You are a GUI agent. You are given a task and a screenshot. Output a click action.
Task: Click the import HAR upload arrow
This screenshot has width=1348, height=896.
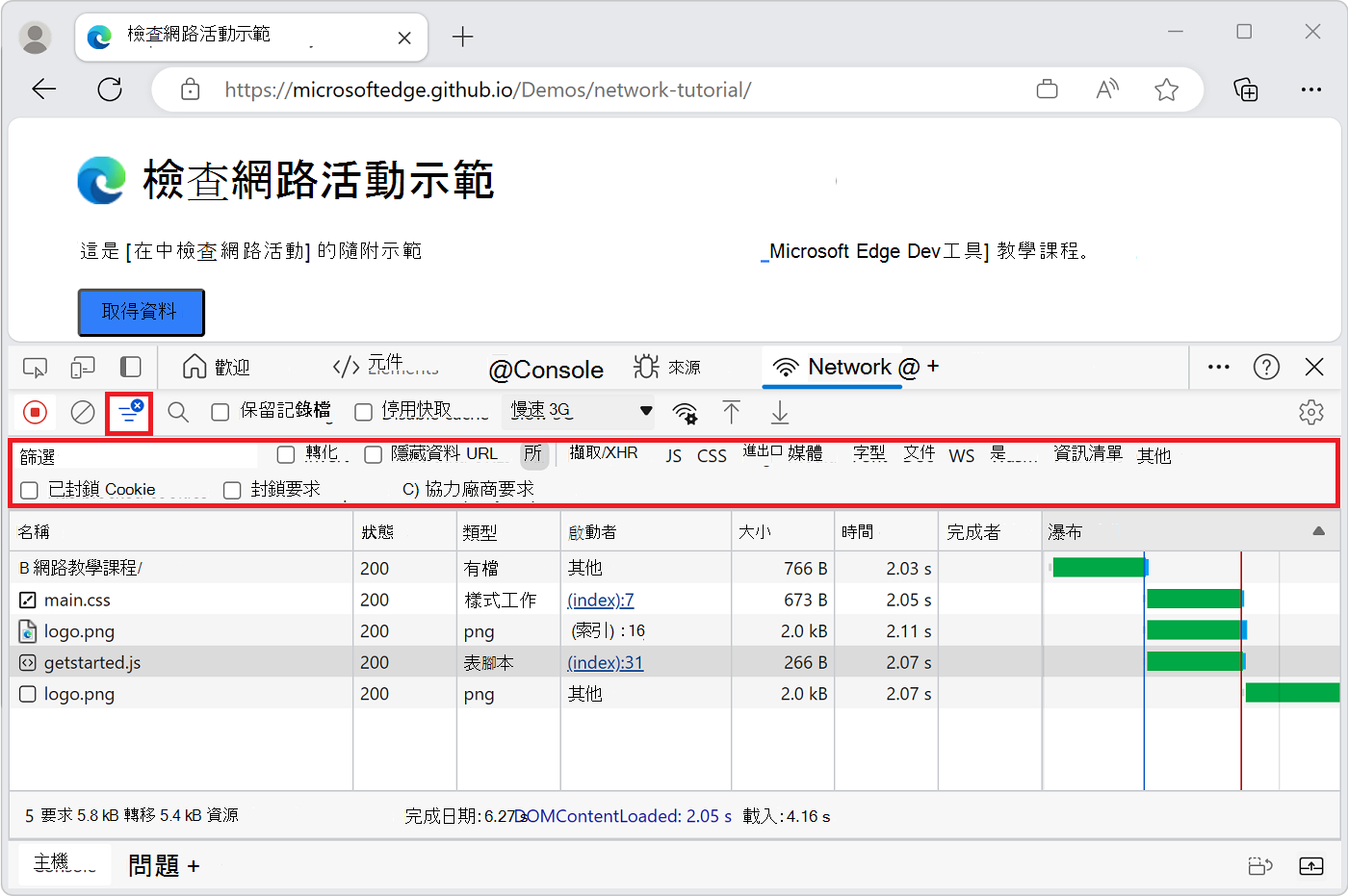click(732, 413)
